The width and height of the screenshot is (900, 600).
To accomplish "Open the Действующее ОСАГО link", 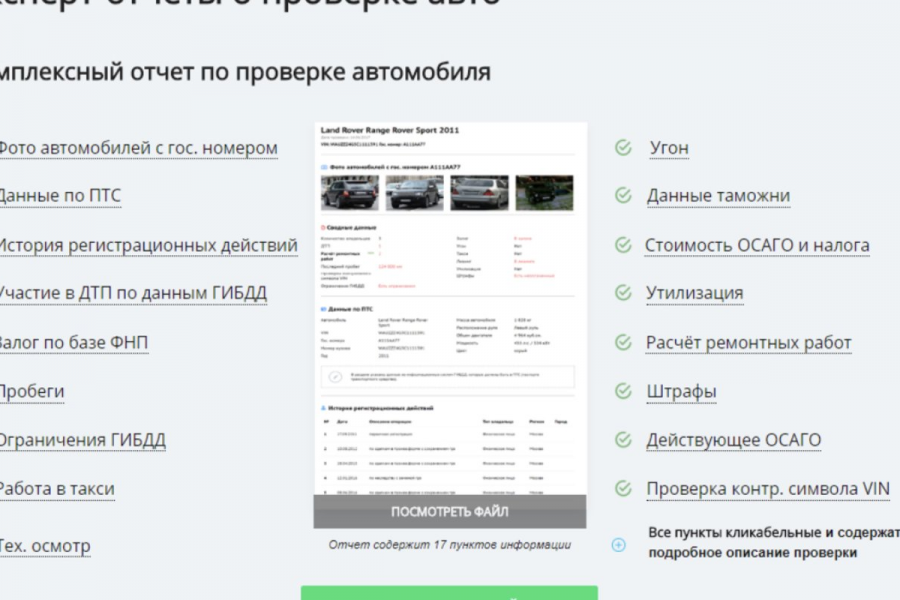I will click(x=734, y=440).
